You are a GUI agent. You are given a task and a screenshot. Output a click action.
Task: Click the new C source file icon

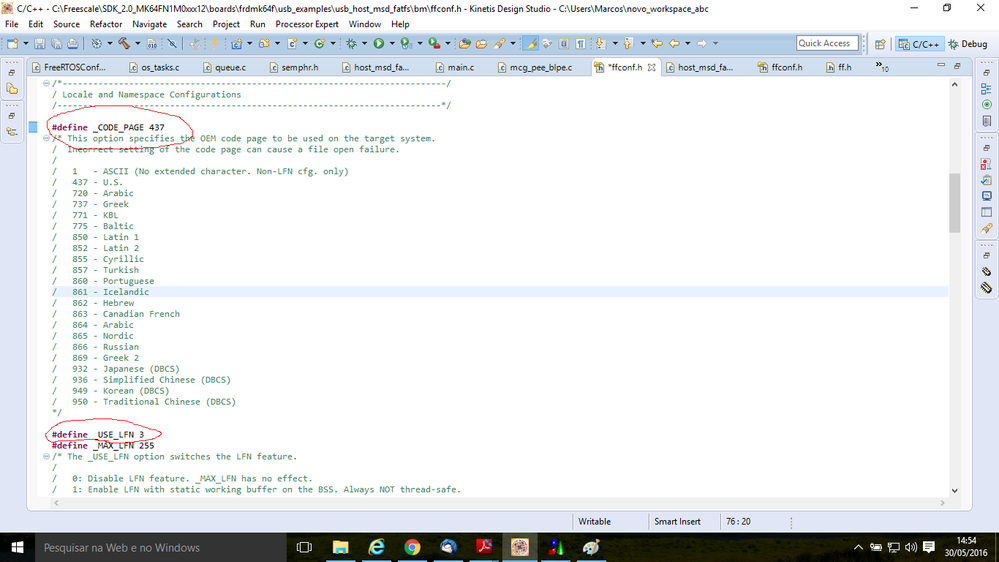pos(292,43)
